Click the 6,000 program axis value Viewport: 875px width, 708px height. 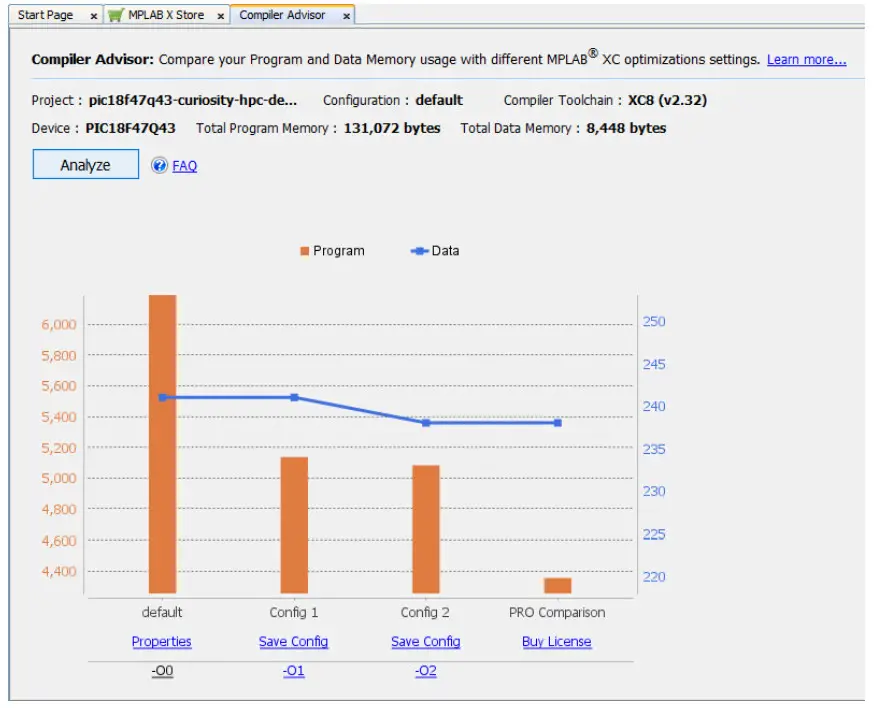59,325
